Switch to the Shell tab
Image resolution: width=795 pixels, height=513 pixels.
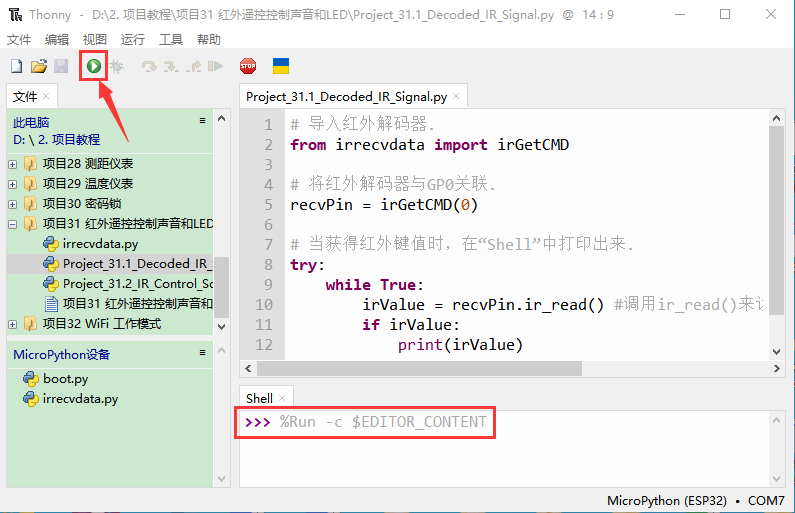point(259,398)
